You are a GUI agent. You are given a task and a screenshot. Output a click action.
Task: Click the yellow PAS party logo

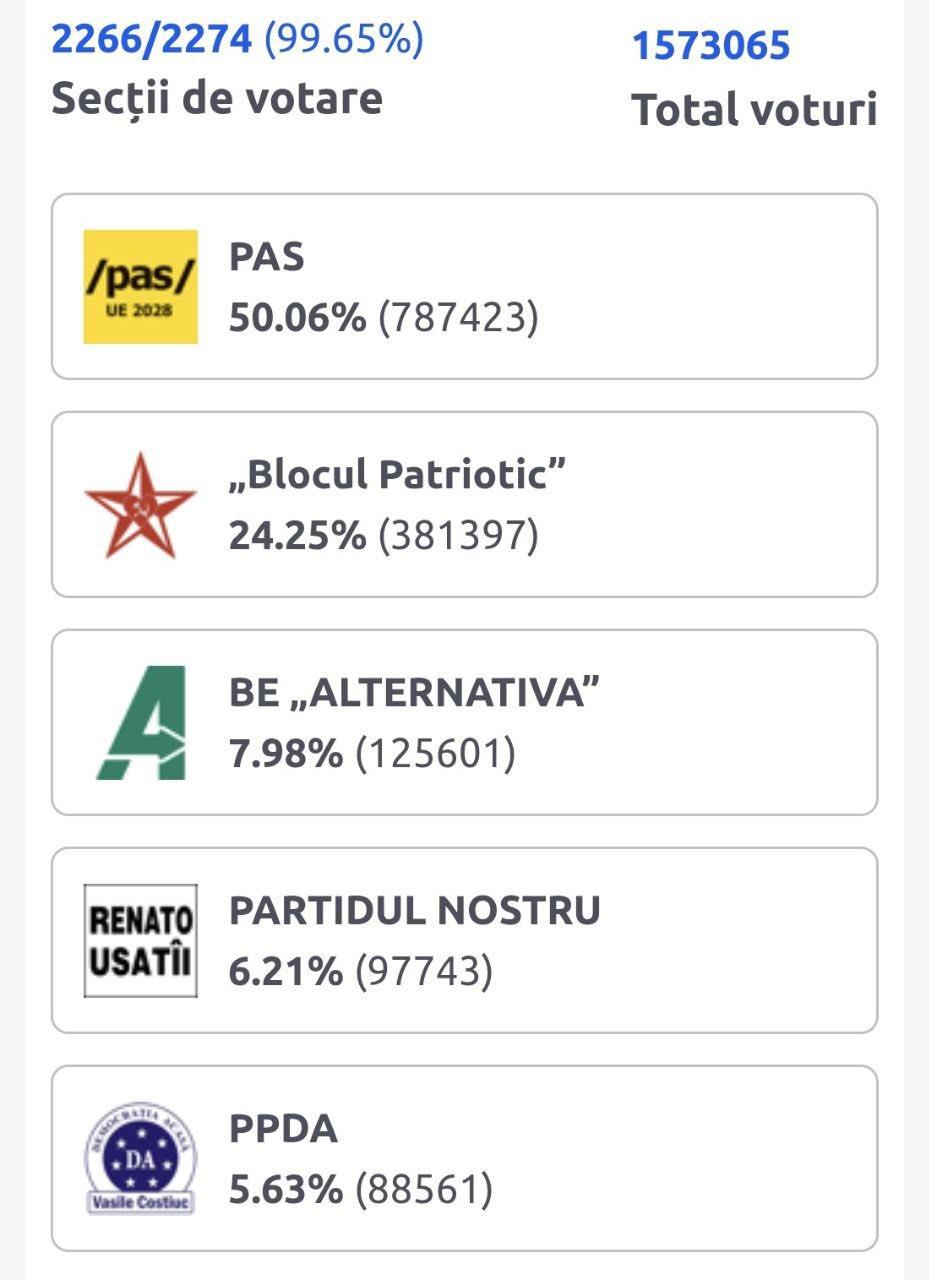pos(140,287)
